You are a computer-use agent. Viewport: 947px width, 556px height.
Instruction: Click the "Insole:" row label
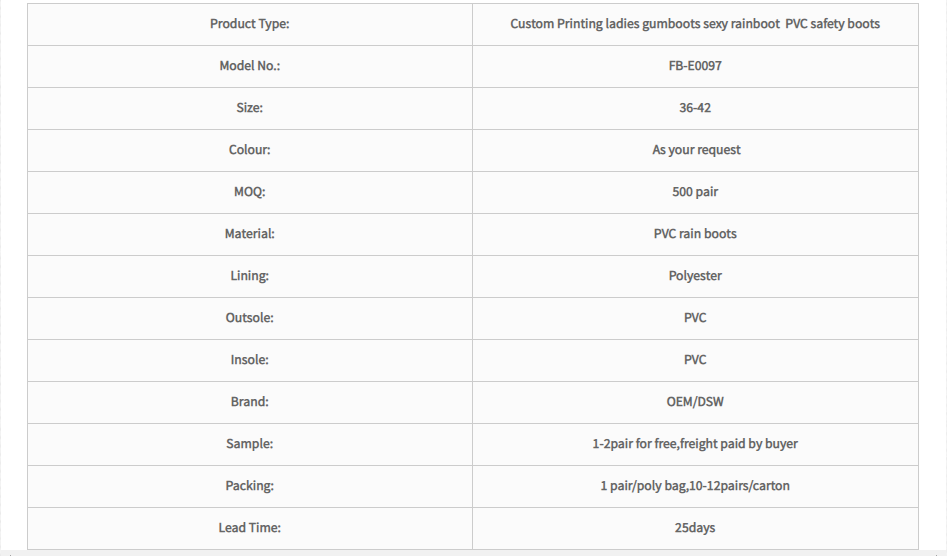click(250, 360)
